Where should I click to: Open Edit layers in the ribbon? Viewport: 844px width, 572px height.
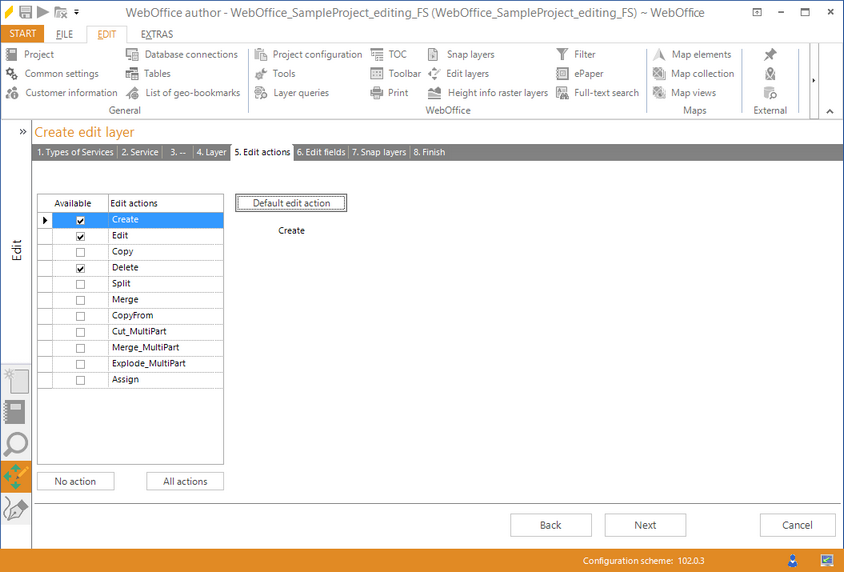pyautogui.click(x=458, y=74)
